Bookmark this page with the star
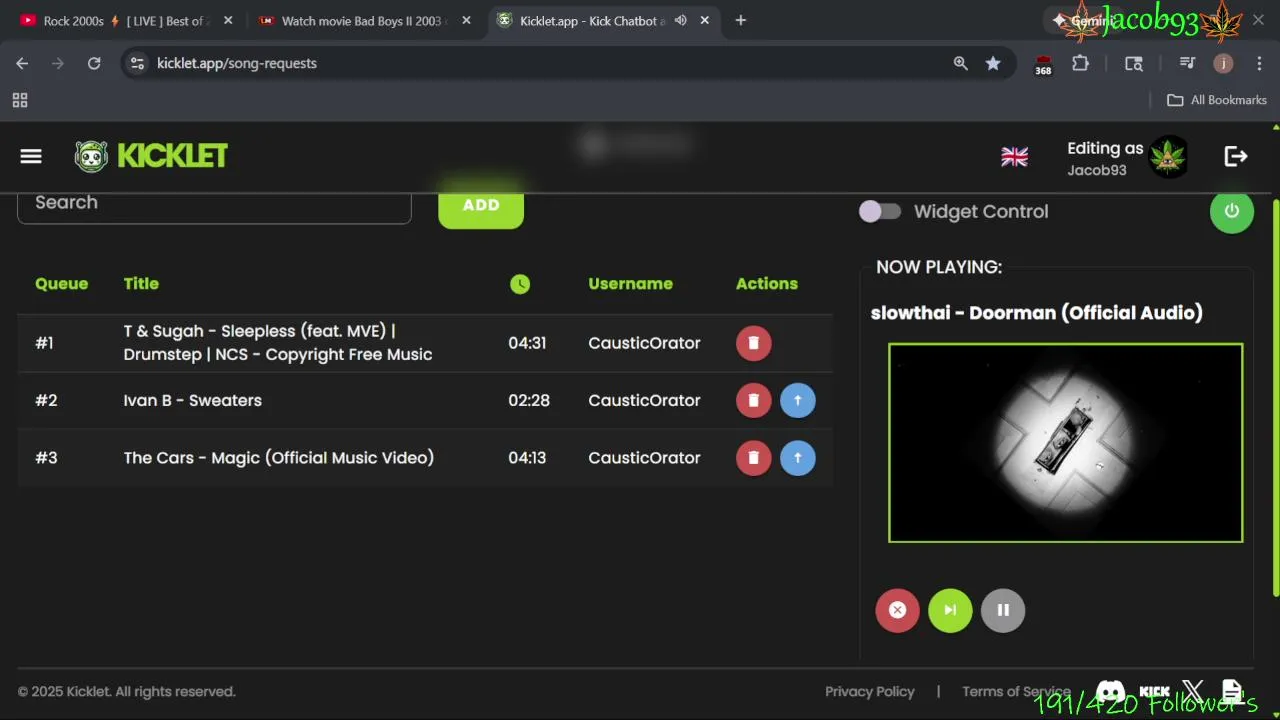Screen dimensions: 1280x720 click(x=993, y=63)
